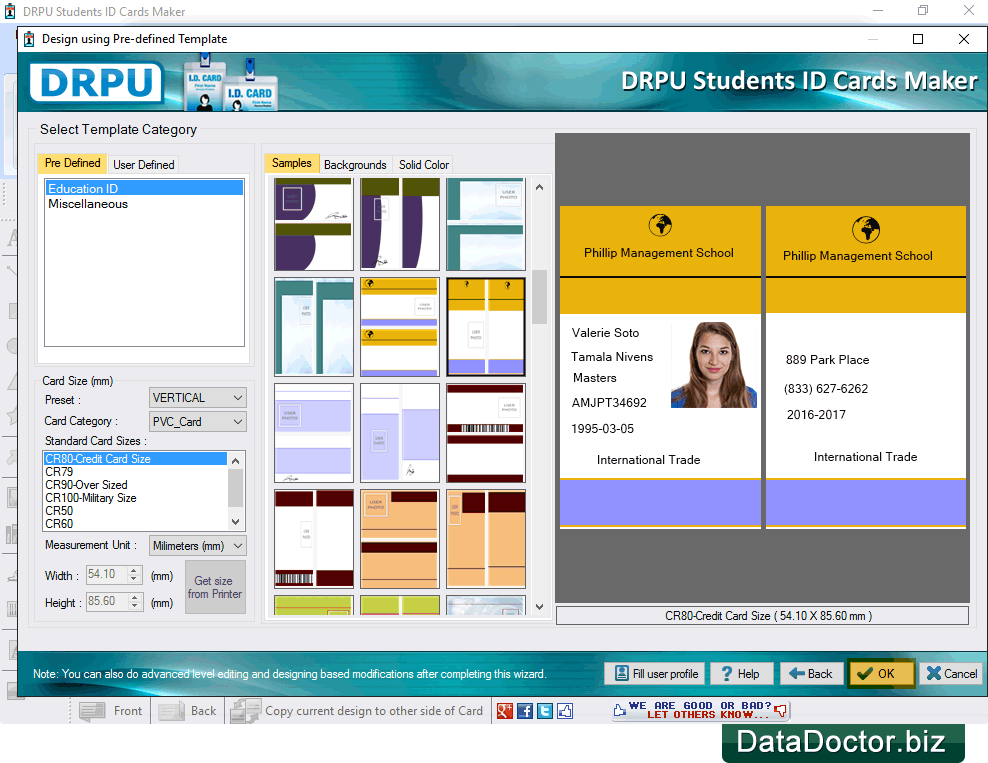This screenshot has width=988, height=763.
Task: Click the 'We are good or bad' feedback banner
Action: coord(700,710)
